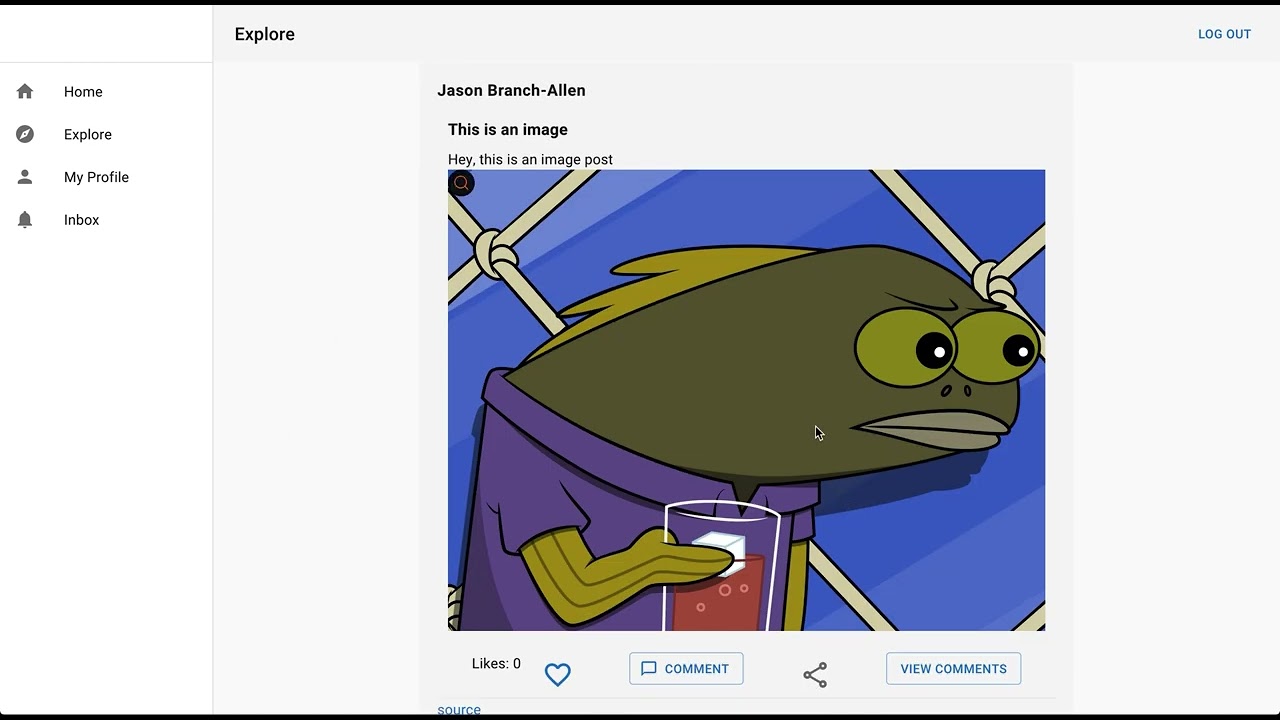Click the "Likes: 0" counter
Screen dimensions: 1280x720
[x=496, y=663]
